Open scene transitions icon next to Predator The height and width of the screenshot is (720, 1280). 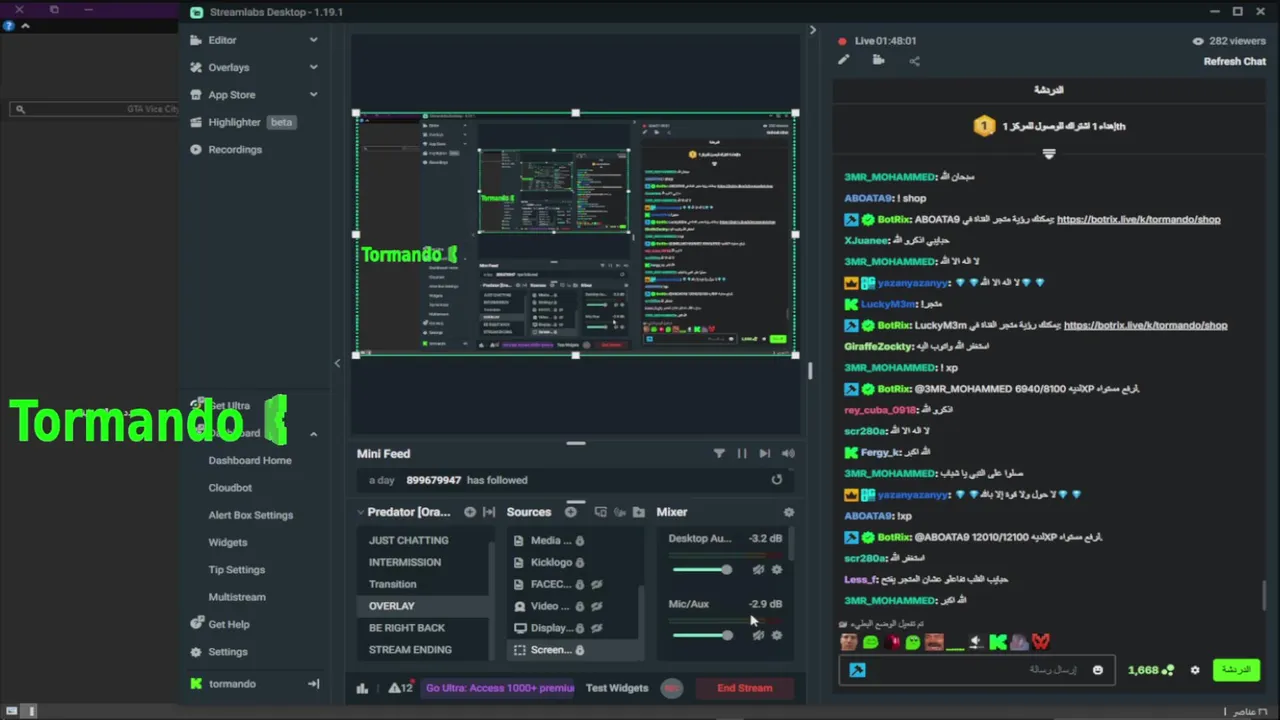point(489,512)
